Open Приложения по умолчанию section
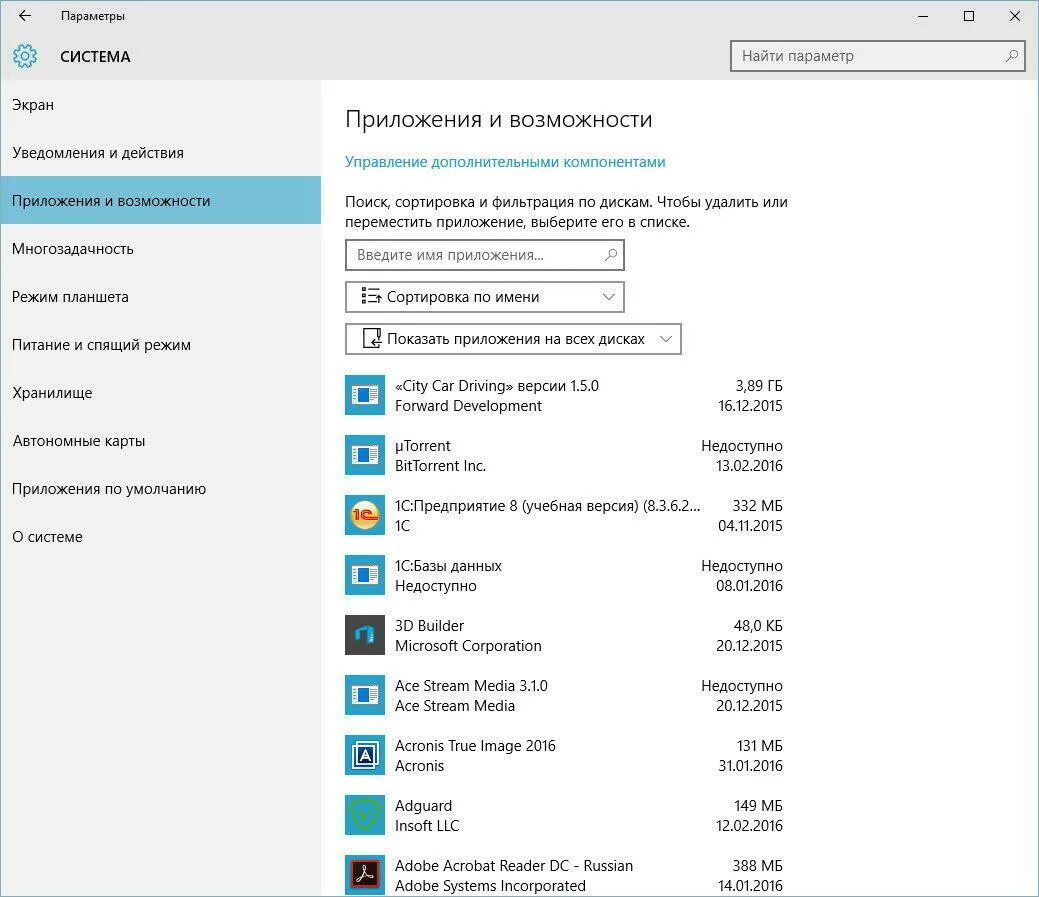Image resolution: width=1039 pixels, height=897 pixels. coord(160,488)
